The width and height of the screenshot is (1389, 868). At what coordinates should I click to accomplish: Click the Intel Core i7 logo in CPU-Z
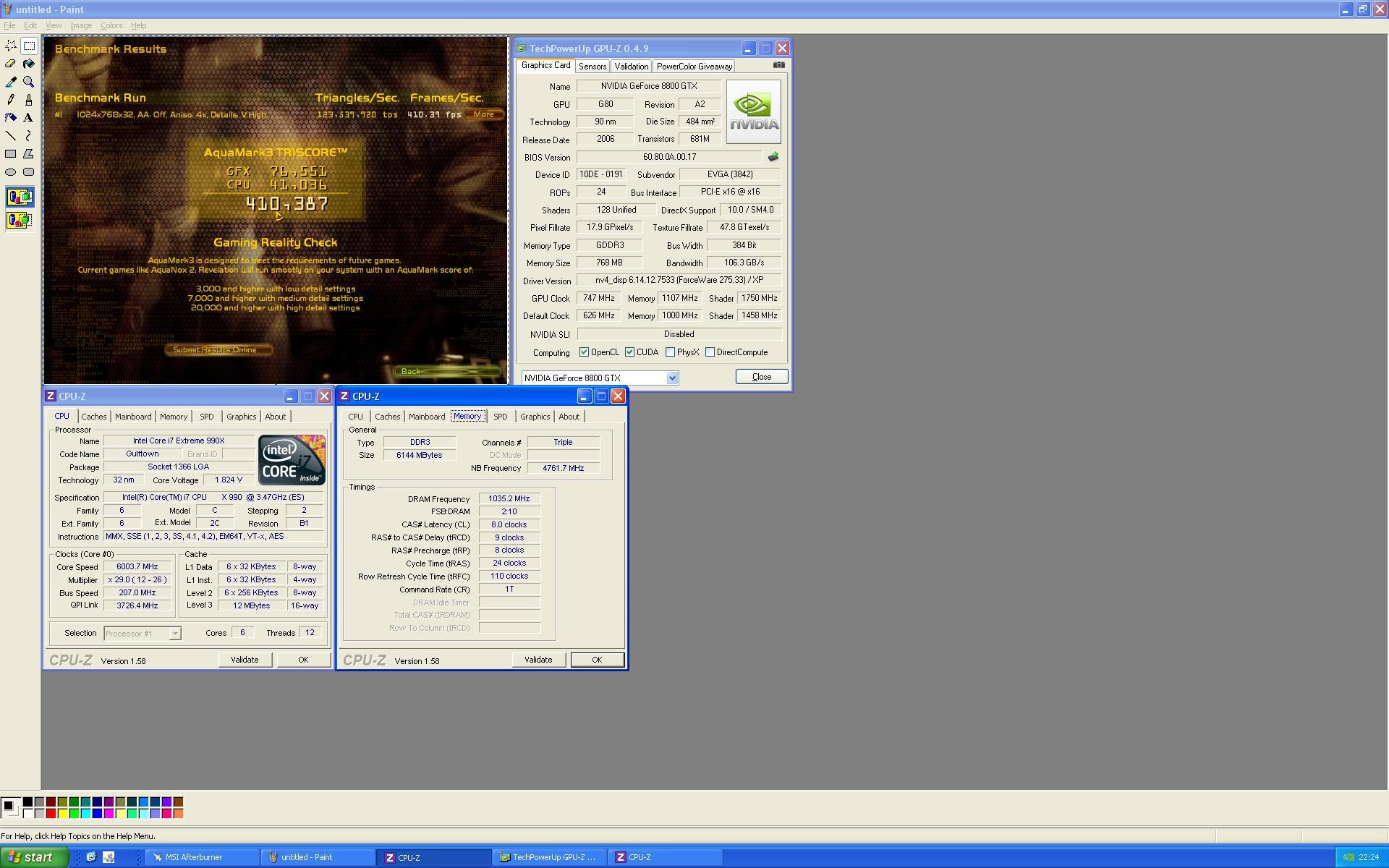(292, 460)
